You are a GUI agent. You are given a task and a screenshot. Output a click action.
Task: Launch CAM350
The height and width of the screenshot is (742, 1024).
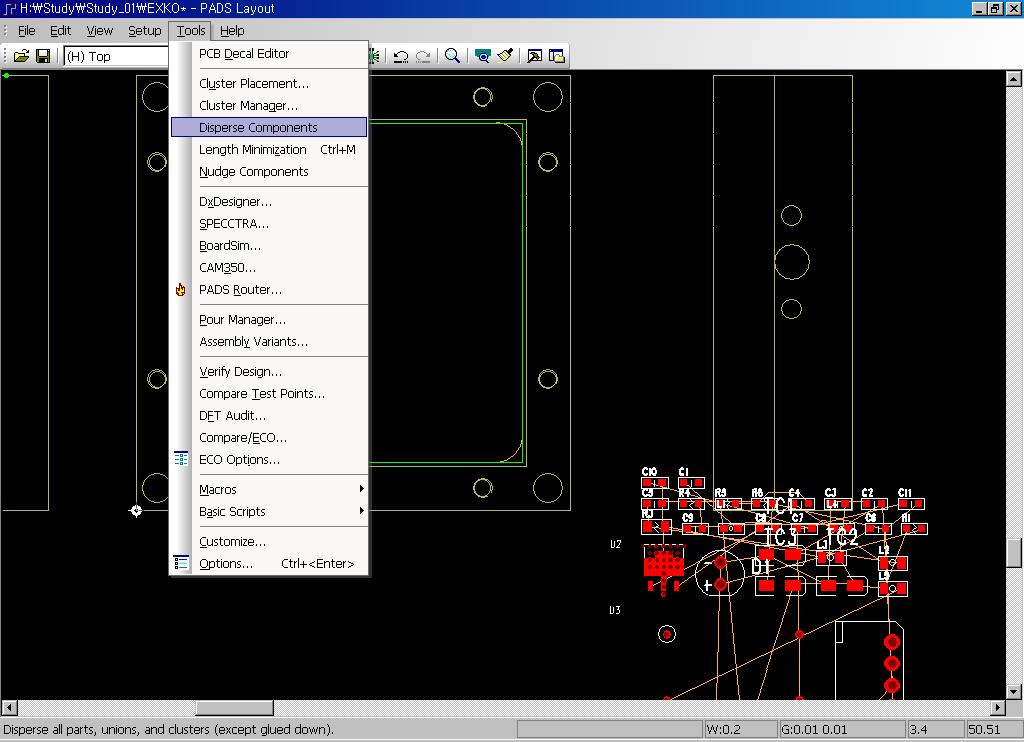click(269, 268)
